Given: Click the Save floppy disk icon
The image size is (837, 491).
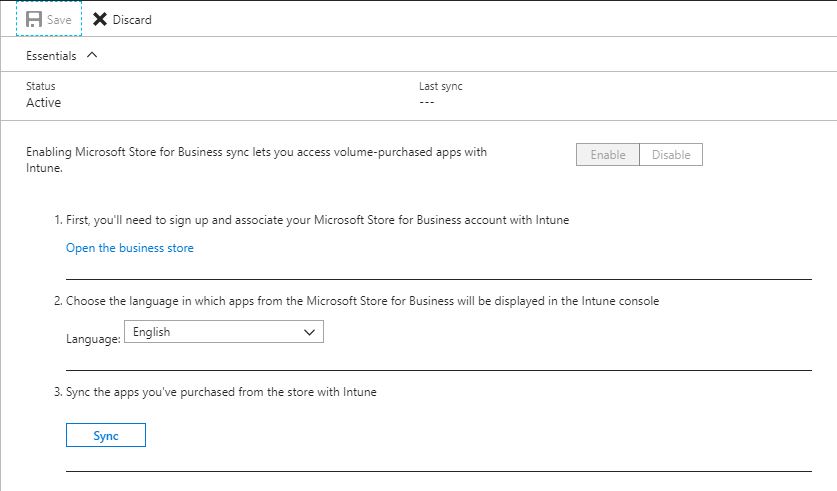Looking at the screenshot, I should tap(34, 19).
